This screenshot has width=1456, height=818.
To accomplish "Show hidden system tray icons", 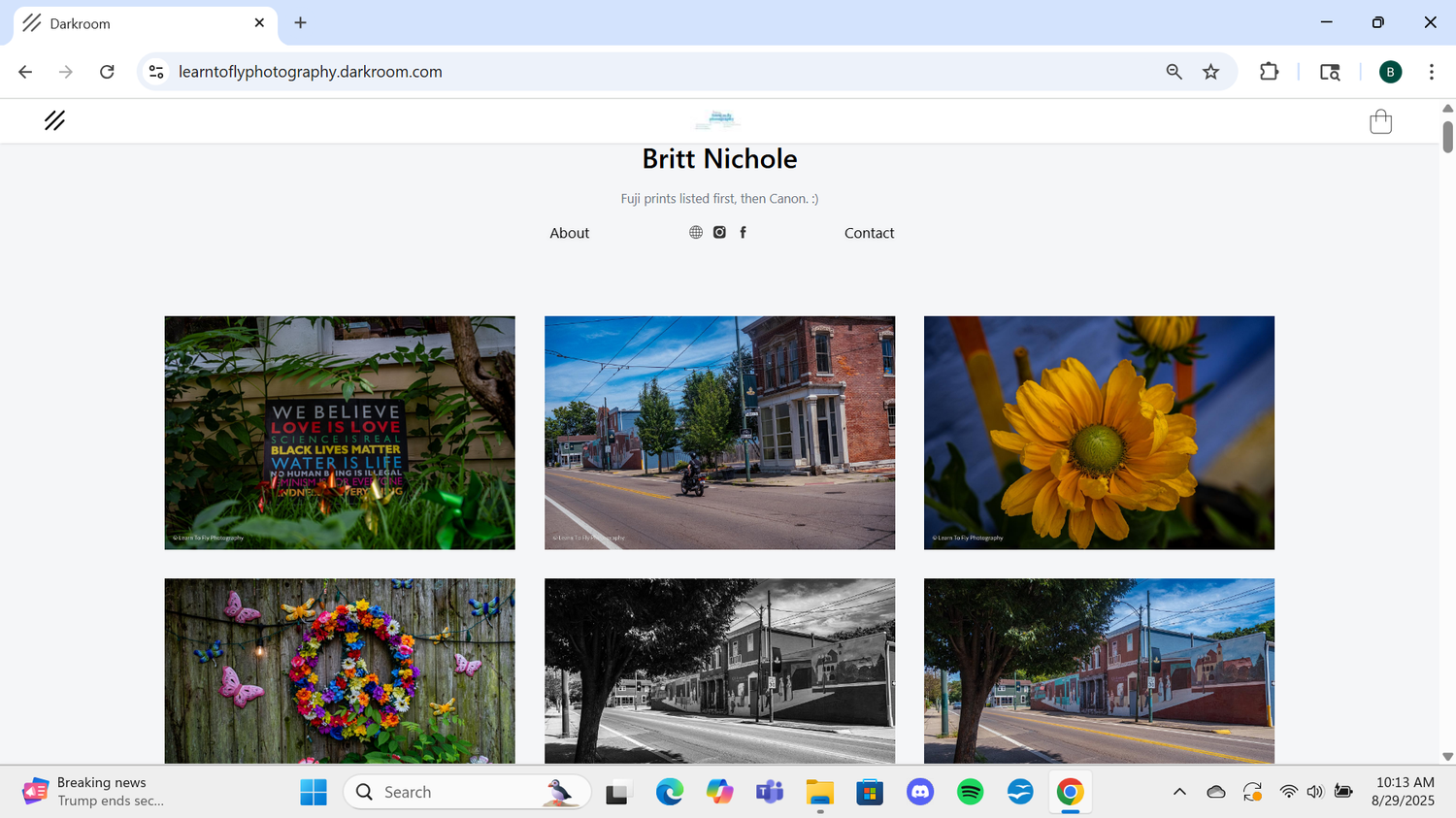I will click(x=1179, y=792).
